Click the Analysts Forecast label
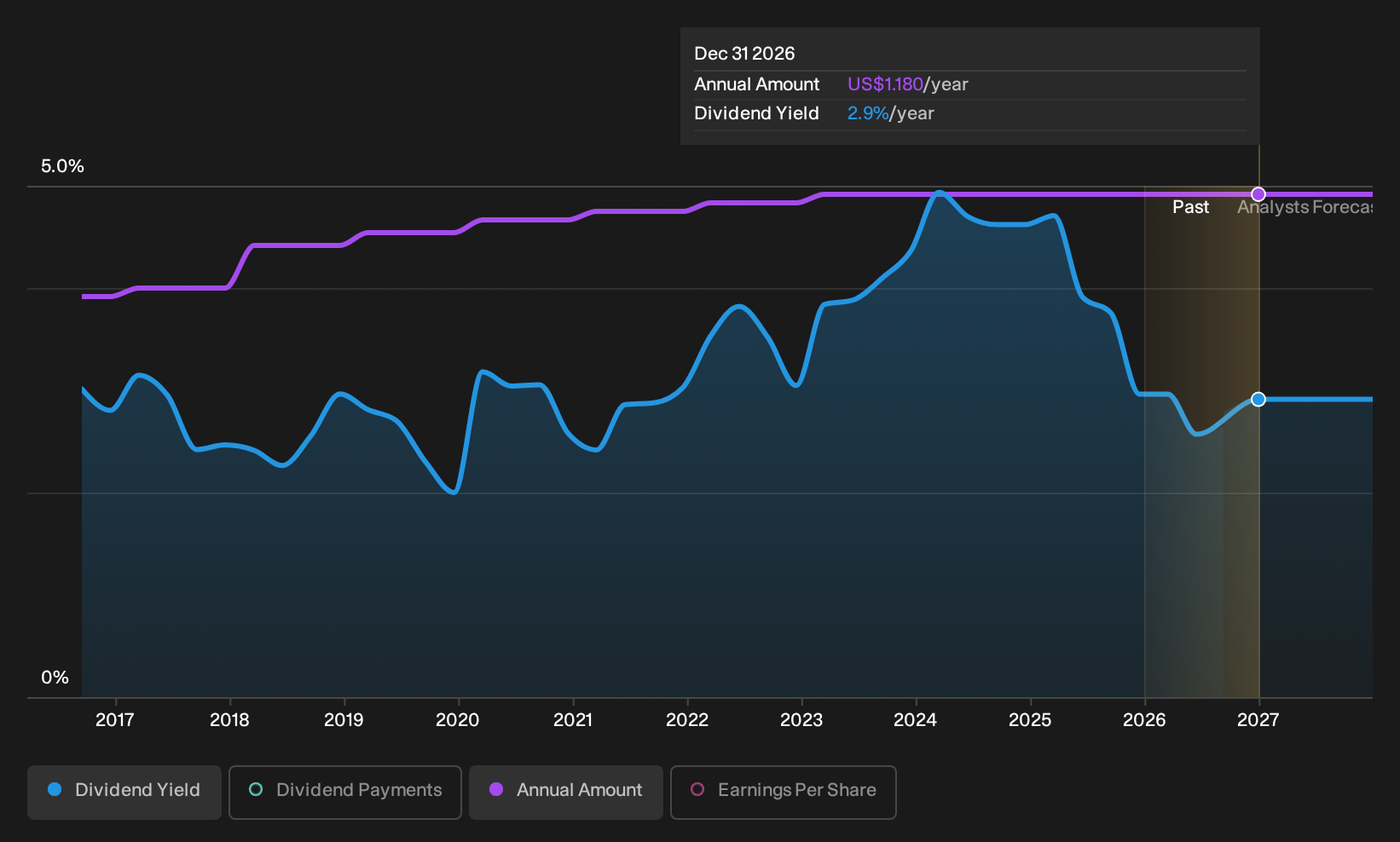1400x842 pixels. [1305, 207]
